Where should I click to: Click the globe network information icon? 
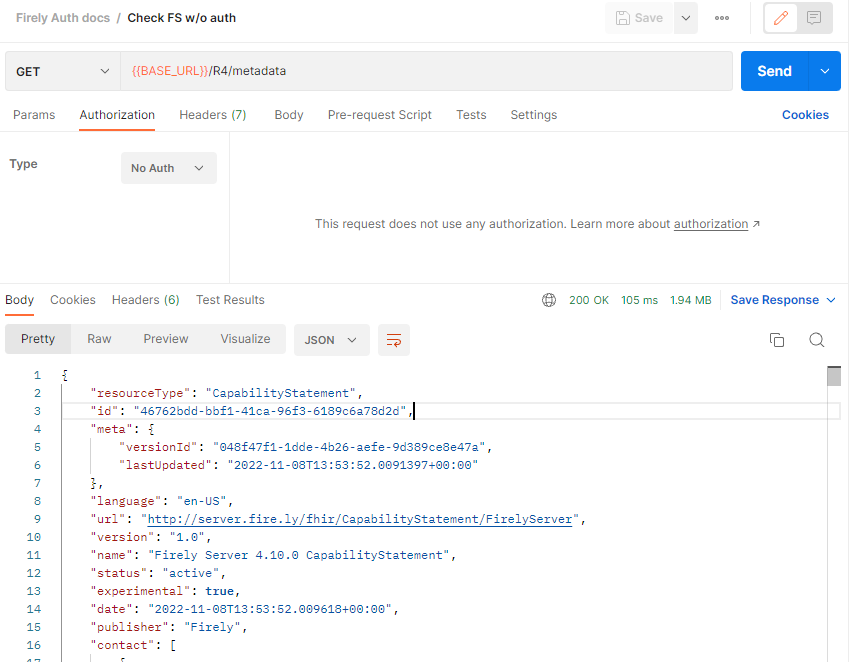tap(549, 300)
